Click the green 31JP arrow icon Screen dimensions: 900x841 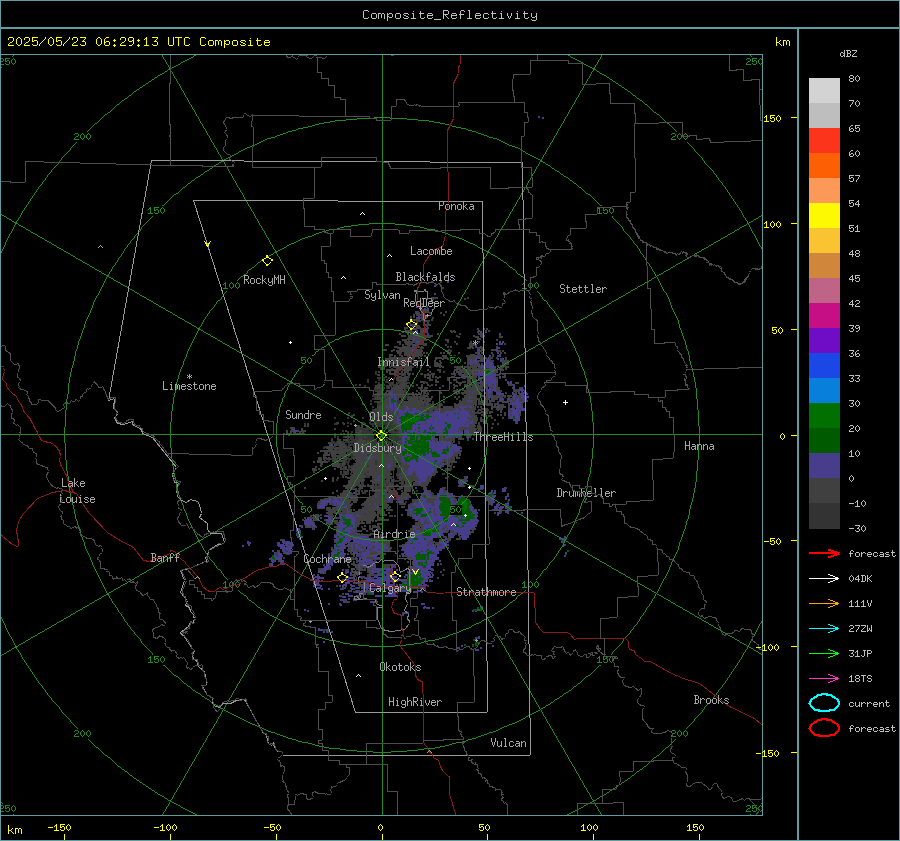tap(824, 653)
